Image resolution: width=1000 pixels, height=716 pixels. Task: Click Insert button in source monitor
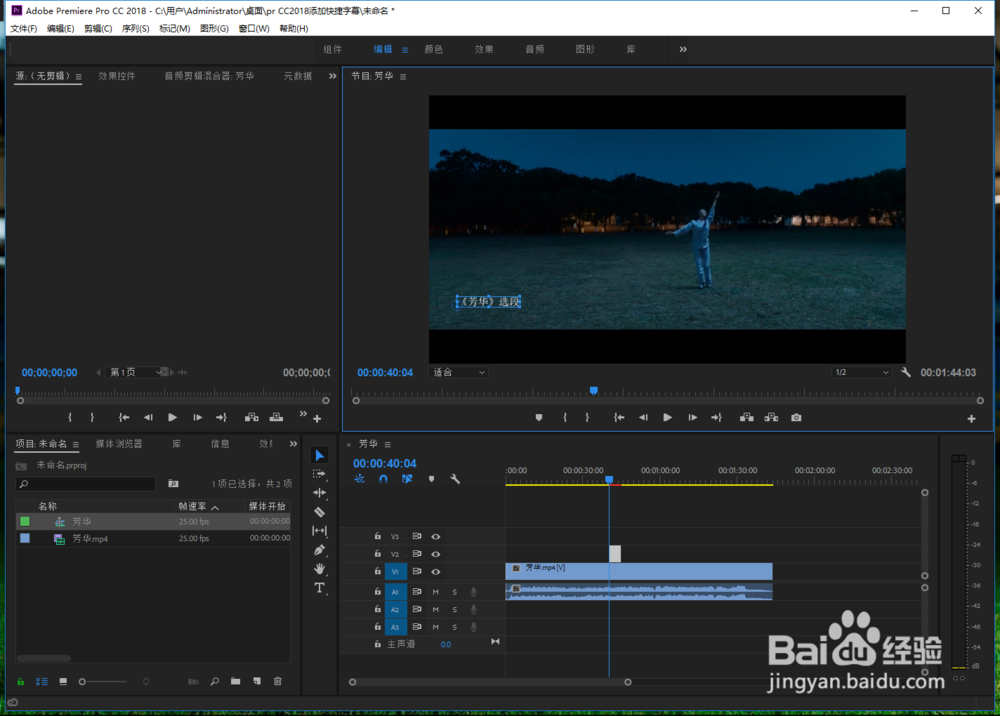tap(252, 418)
